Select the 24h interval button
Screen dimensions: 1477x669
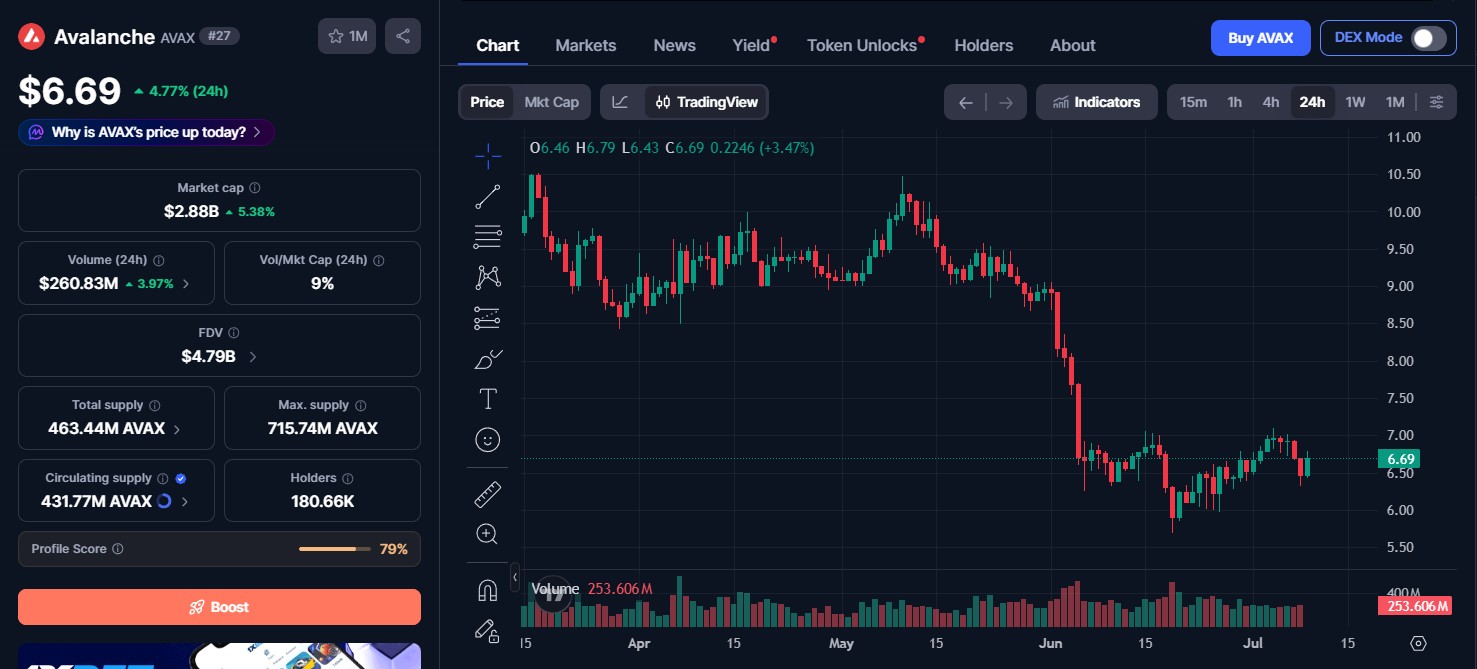pyautogui.click(x=1312, y=102)
